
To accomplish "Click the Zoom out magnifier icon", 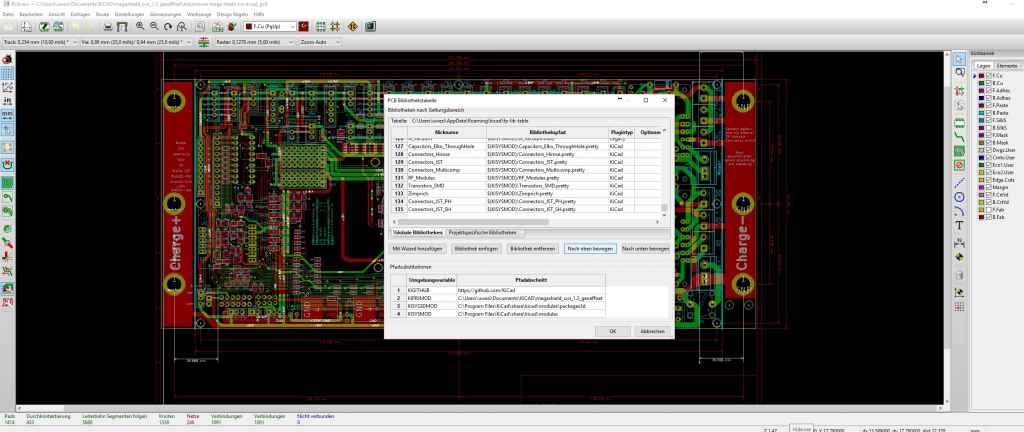I will tap(154, 27).
